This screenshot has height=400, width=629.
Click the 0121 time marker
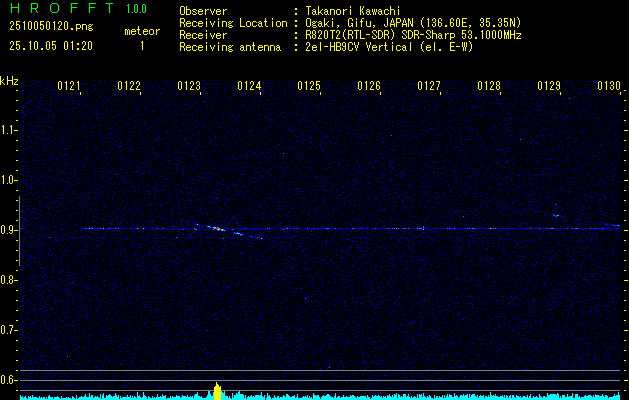tap(69, 86)
